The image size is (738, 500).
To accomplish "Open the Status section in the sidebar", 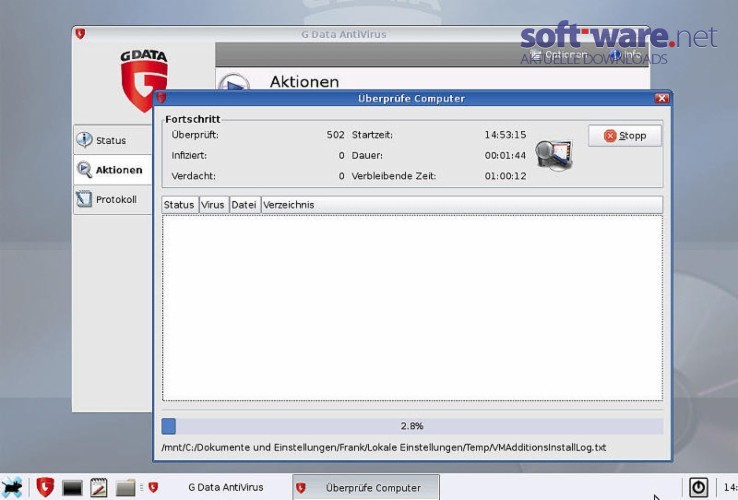I will coord(112,140).
